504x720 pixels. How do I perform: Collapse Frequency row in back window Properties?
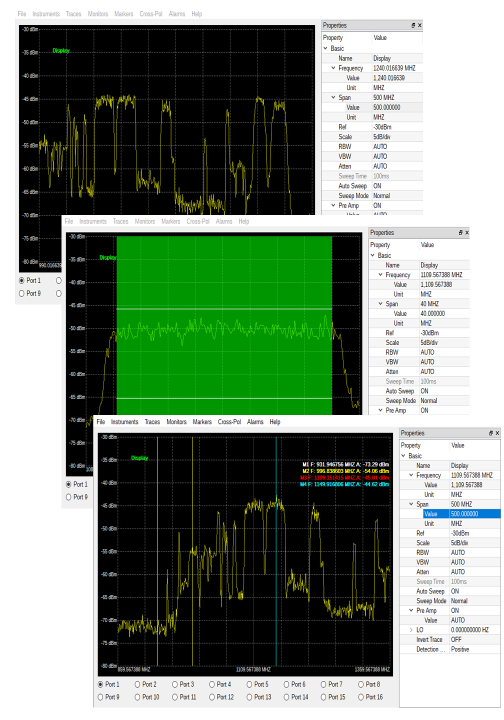334,68
